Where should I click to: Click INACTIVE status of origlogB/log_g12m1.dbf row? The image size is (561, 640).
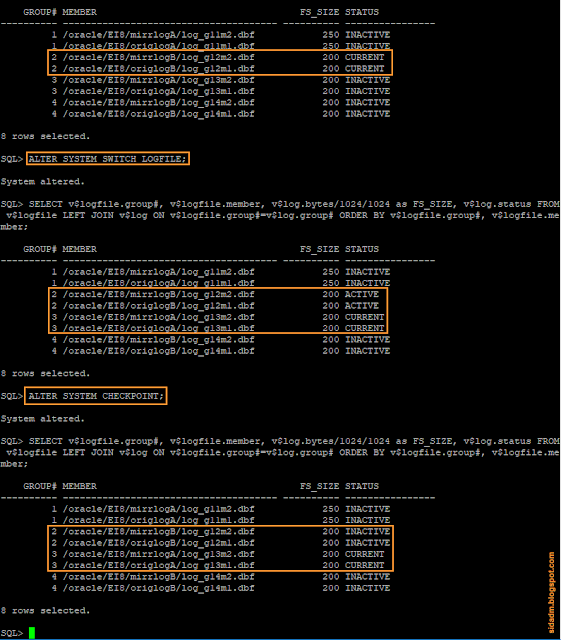[367, 543]
